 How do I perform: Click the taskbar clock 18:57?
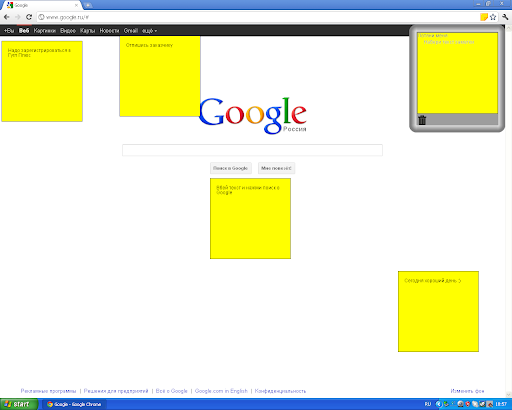coord(501,404)
